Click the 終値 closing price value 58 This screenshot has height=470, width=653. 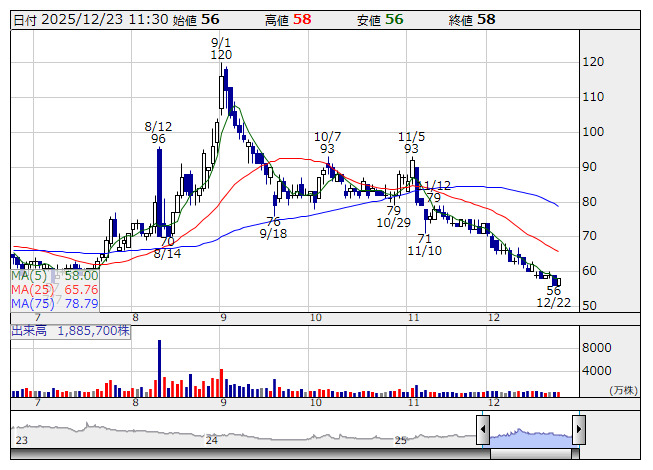pos(486,19)
